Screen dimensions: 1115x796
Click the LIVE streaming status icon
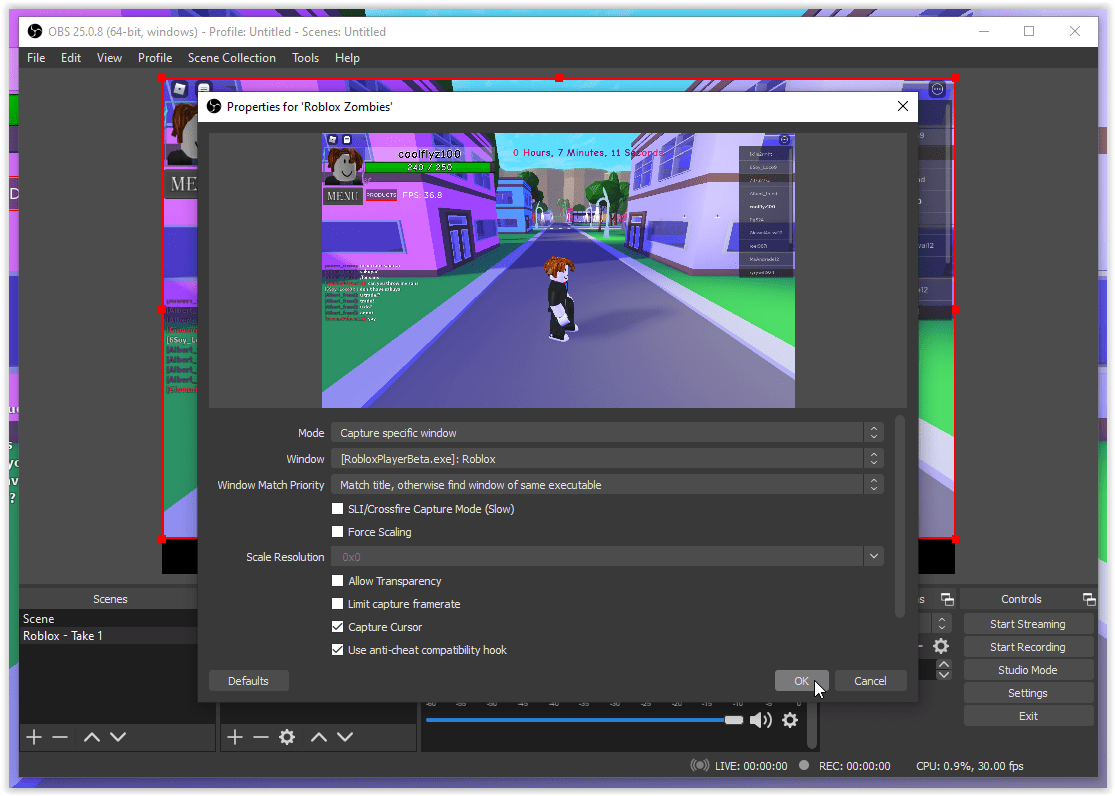pyautogui.click(x=700, y=765)
